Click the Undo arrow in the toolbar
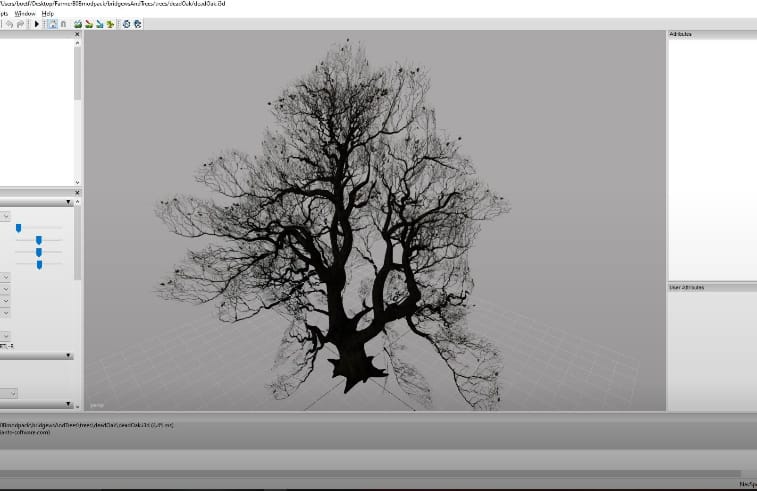The image size is (757, 491). pyautogui.click(x=9, y=24)
